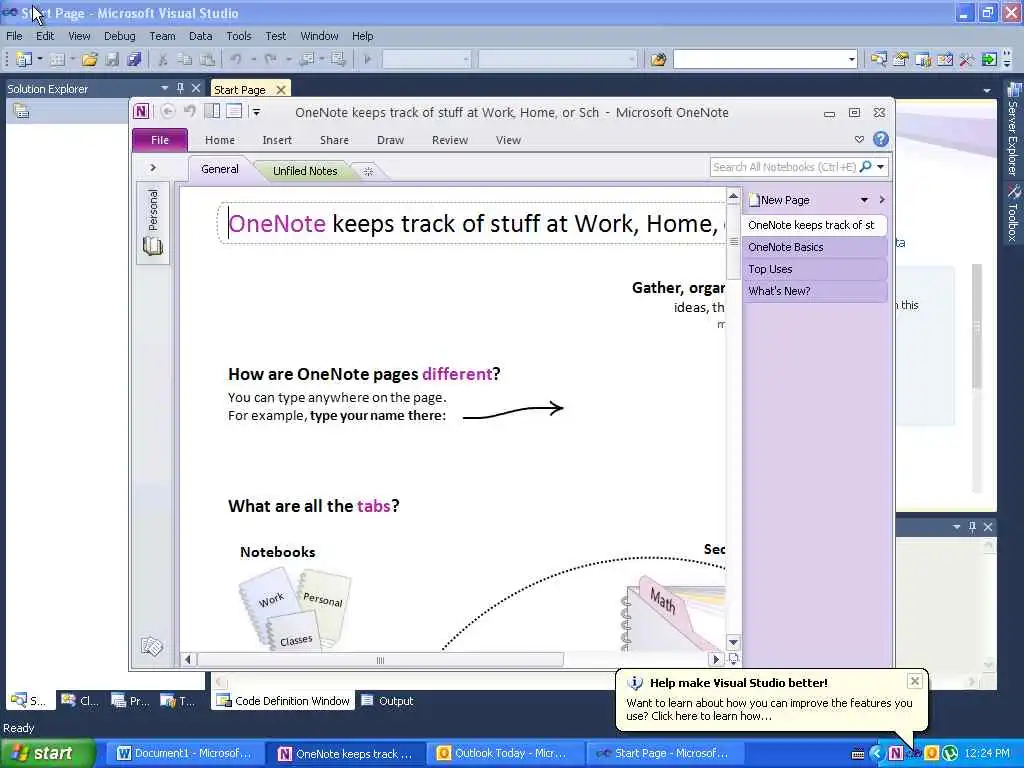Toggle auto-hide pin on lower right panel
1024x768 pixels.
[972, 526]
